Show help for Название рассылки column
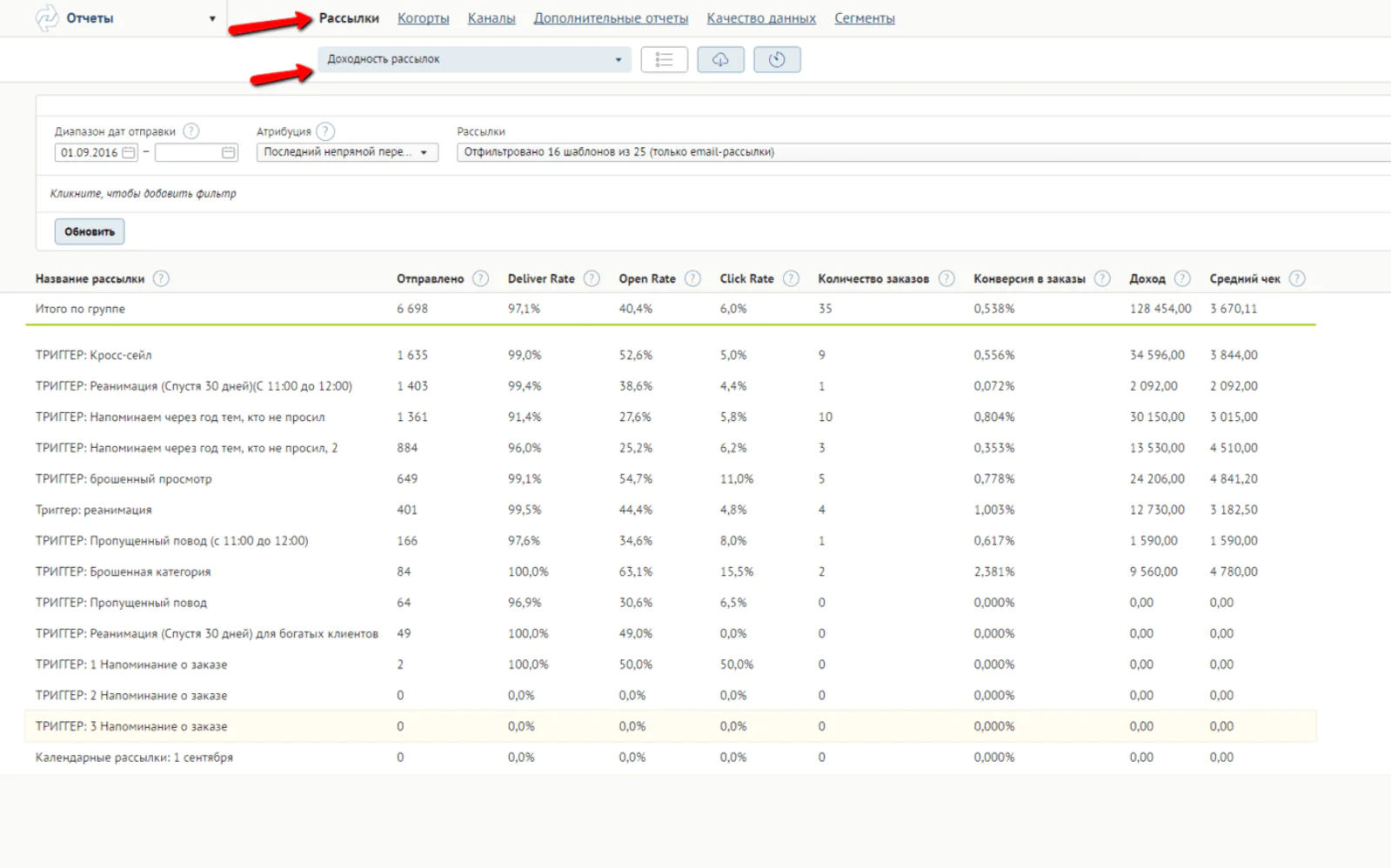The height and width of the screenshot is (868, 1391). coord(161,278)
